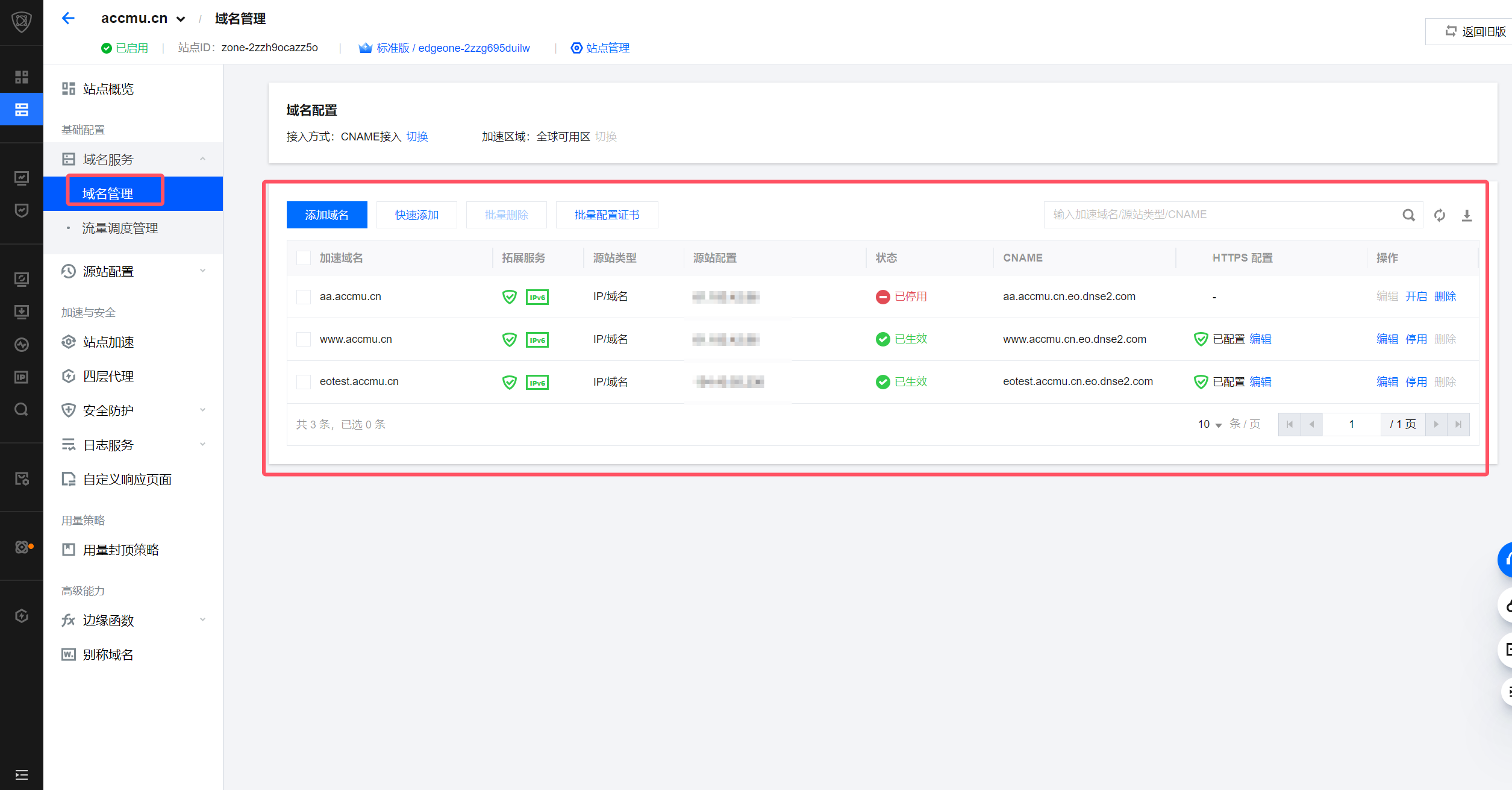This screenshot has height=790, width=1512.
Task: Expand the 日志服务 menu group
Action: pos(133,445)
